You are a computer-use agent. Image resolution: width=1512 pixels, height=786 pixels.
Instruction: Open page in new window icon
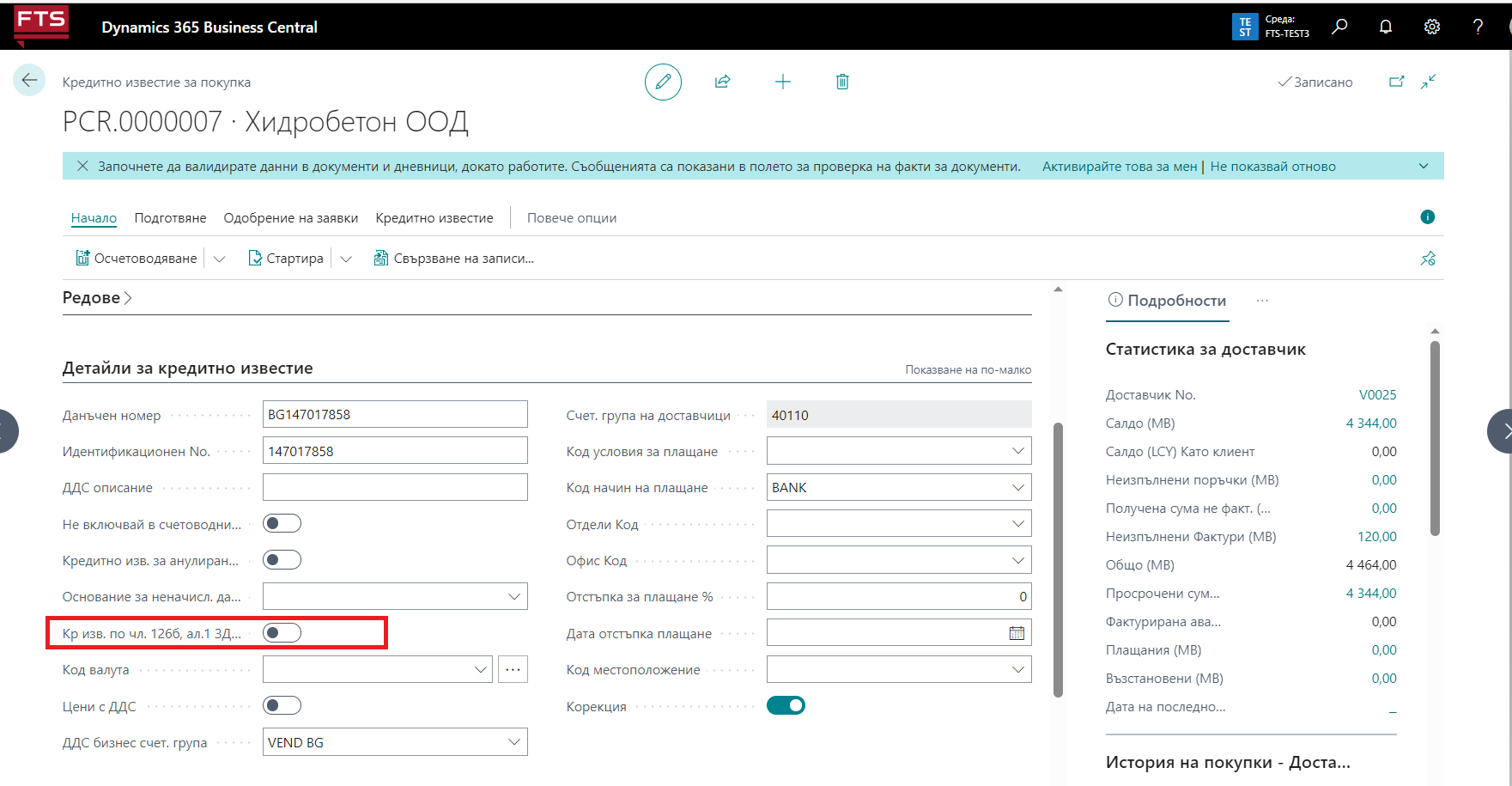click(x=1397, y=82)
